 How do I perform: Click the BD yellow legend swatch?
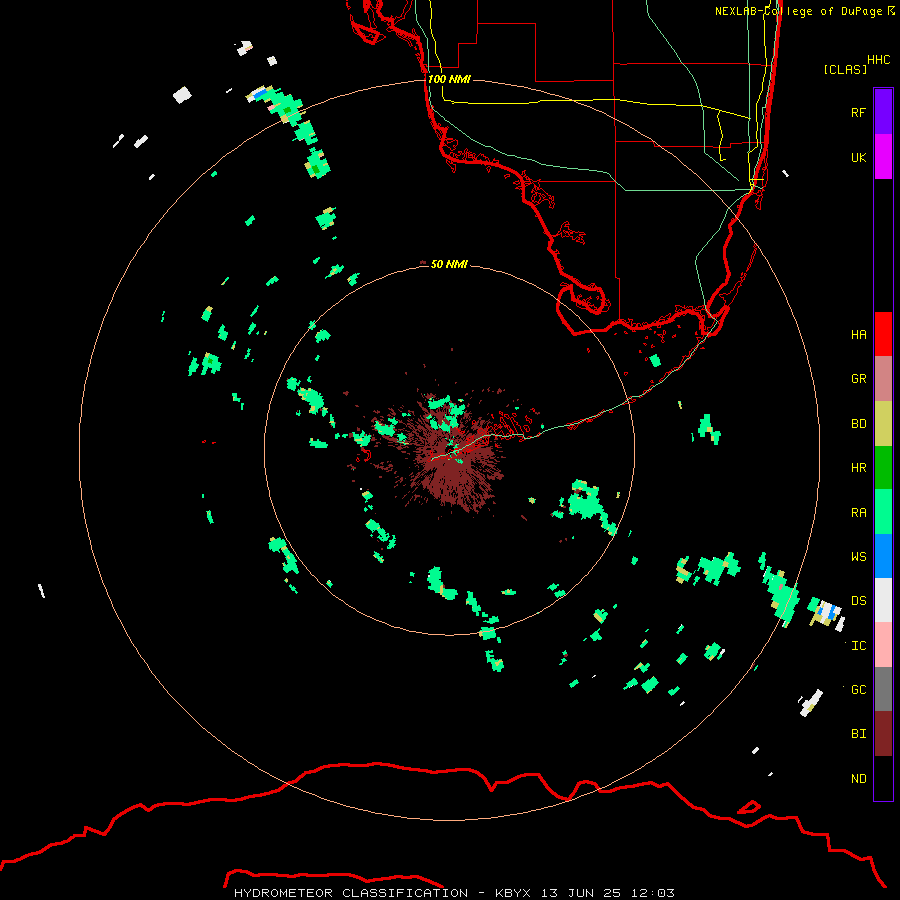(x=883, y=423)
